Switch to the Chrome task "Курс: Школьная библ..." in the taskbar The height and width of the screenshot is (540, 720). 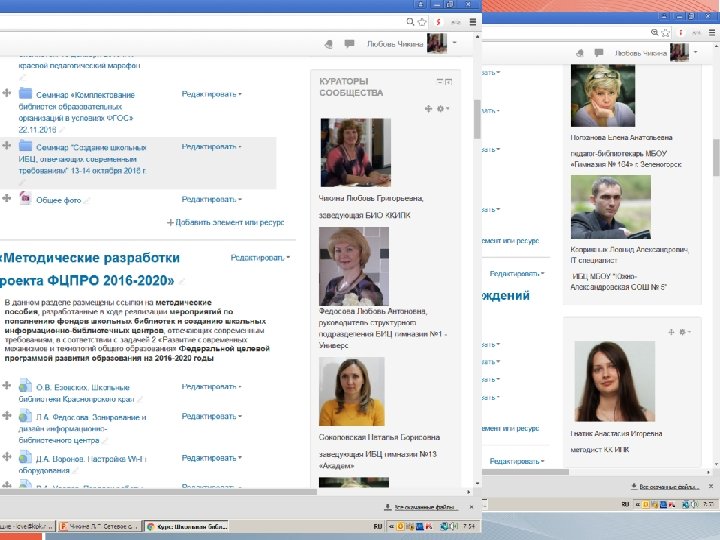(187, 526)
